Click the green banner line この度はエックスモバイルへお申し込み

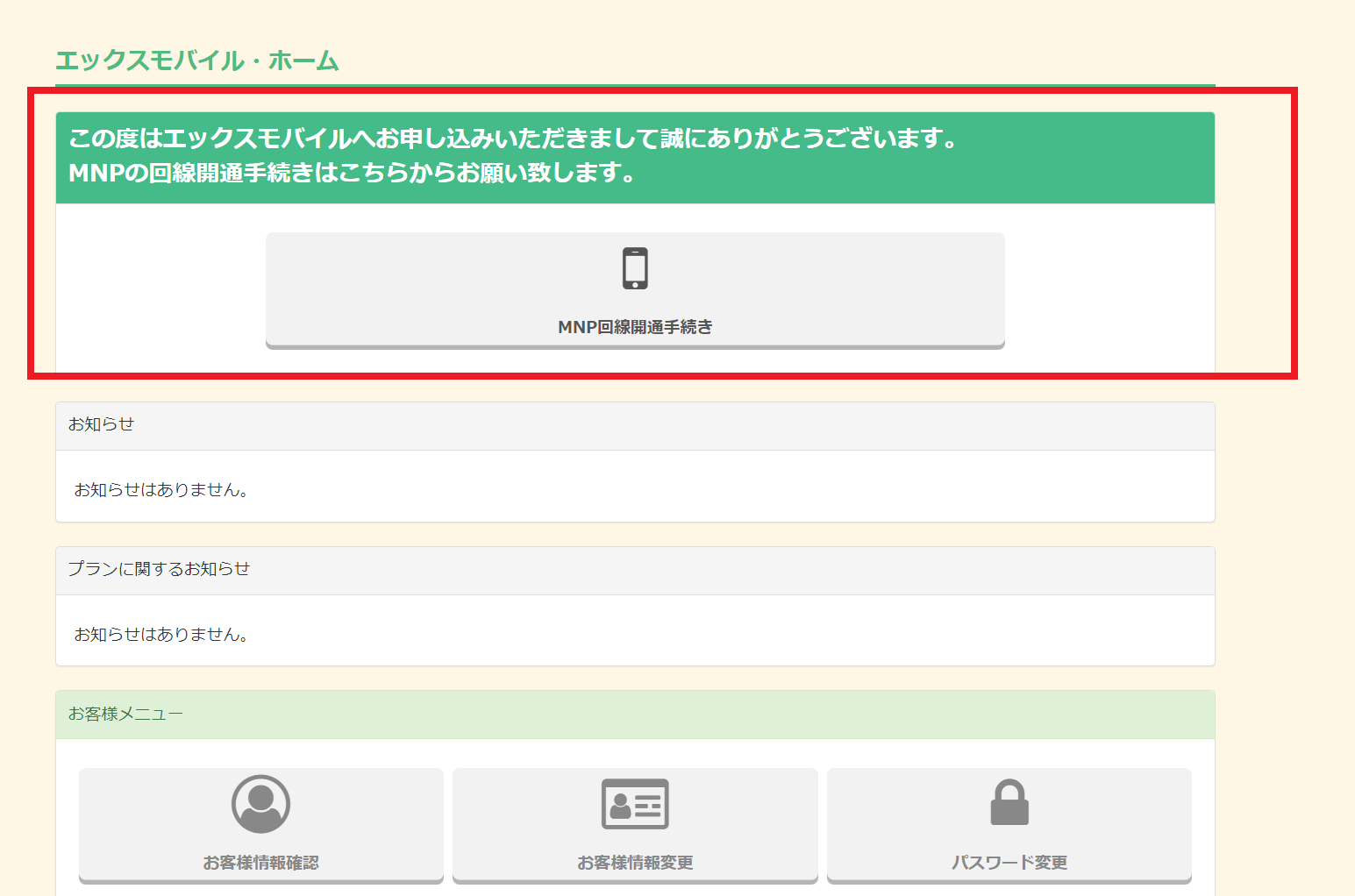point(514,139)
